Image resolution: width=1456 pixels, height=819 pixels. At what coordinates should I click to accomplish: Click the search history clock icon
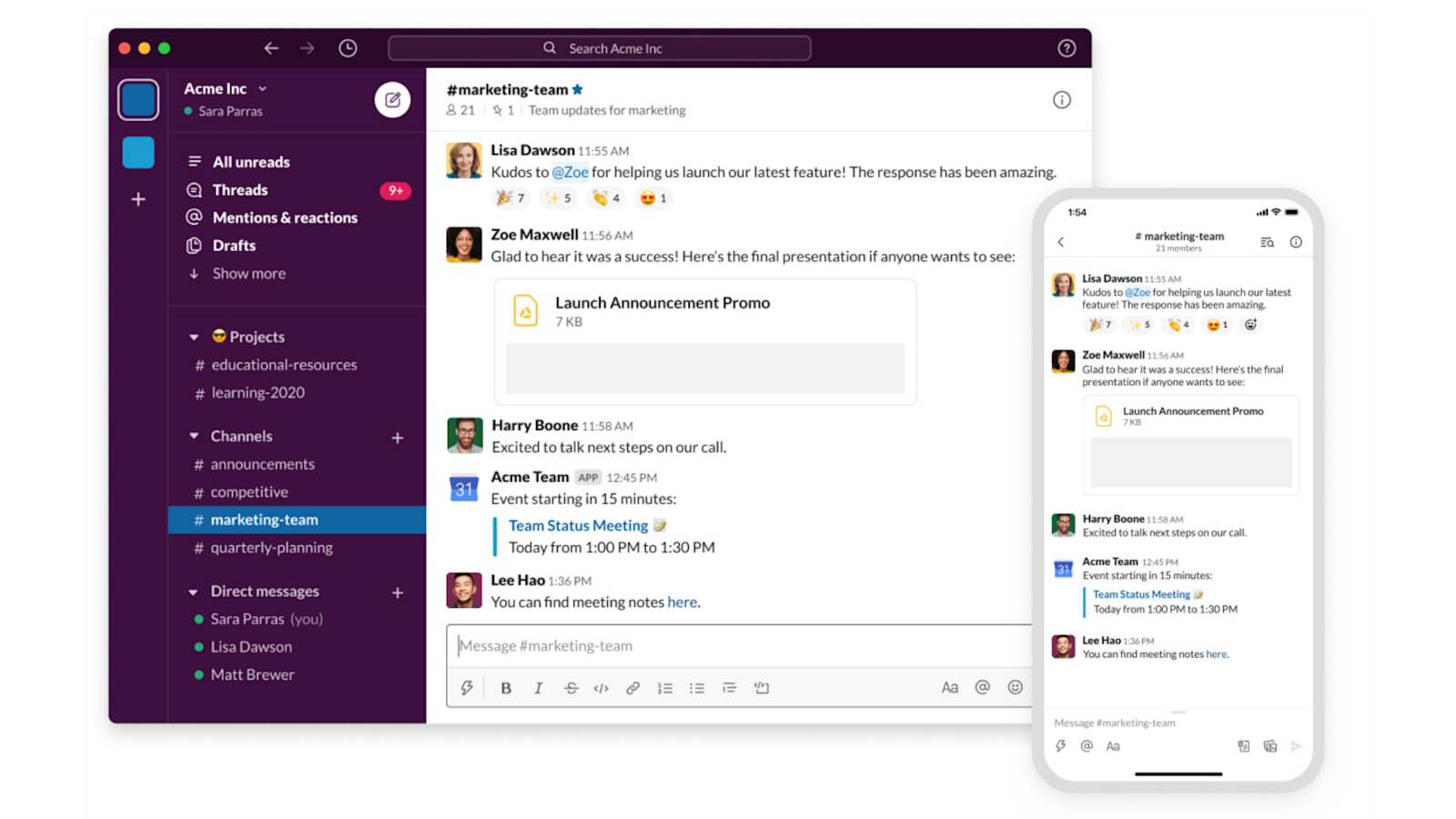[x=348, y=47]
